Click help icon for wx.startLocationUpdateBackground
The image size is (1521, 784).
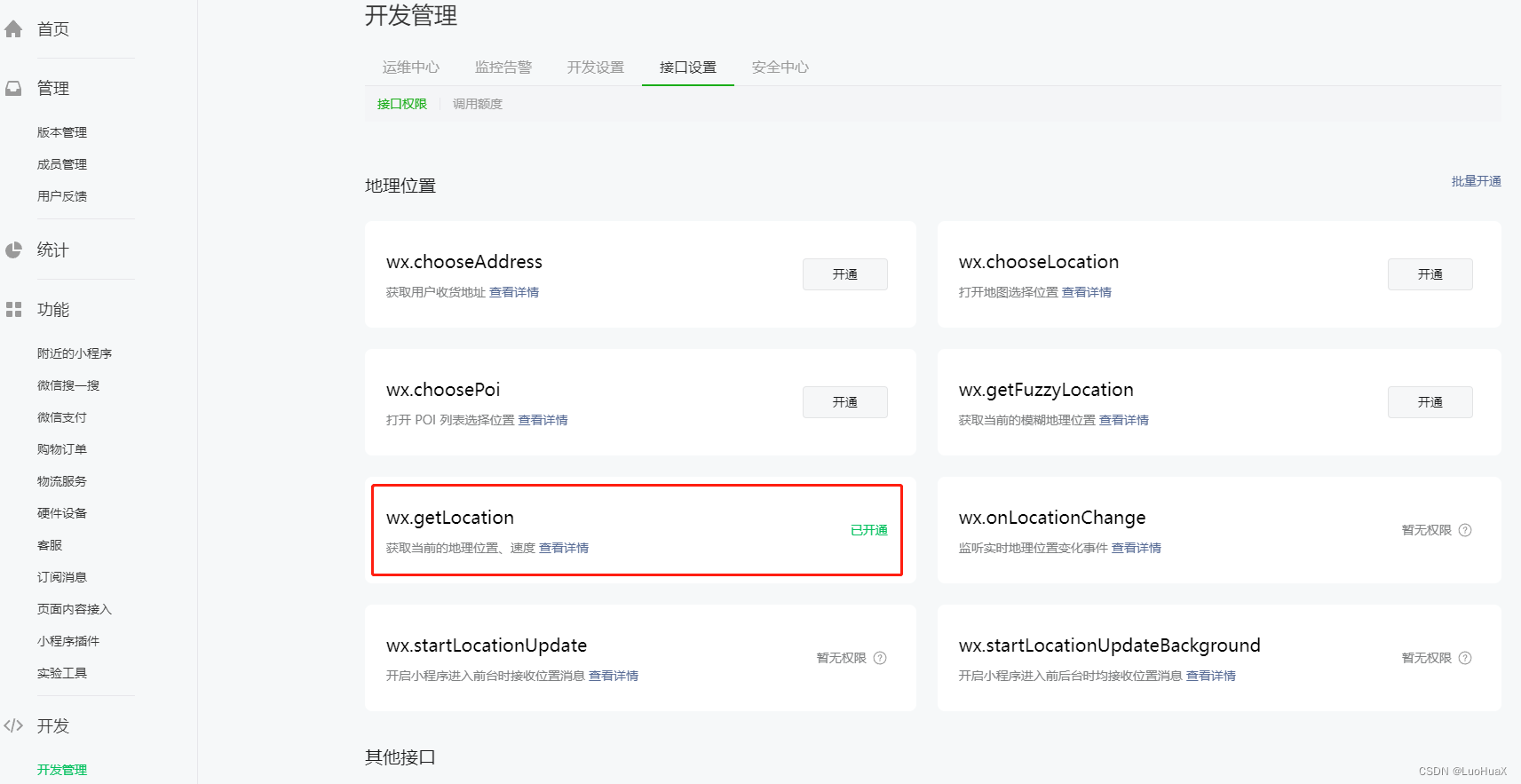tap(1465, 658)
